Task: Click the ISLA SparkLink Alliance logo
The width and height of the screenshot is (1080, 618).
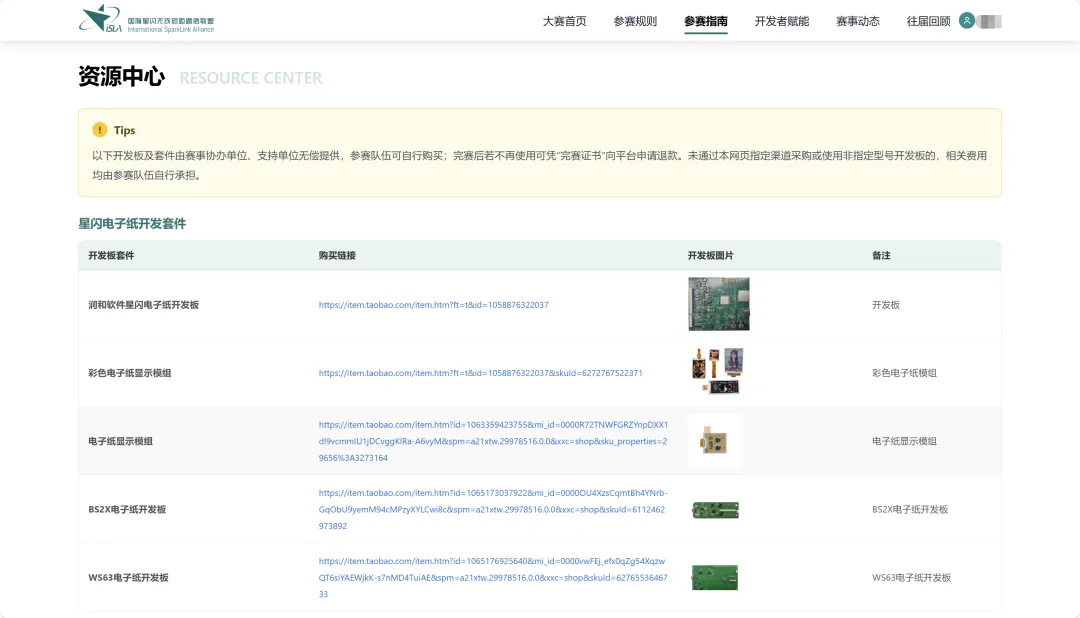Action: click(x=147, y=19)
